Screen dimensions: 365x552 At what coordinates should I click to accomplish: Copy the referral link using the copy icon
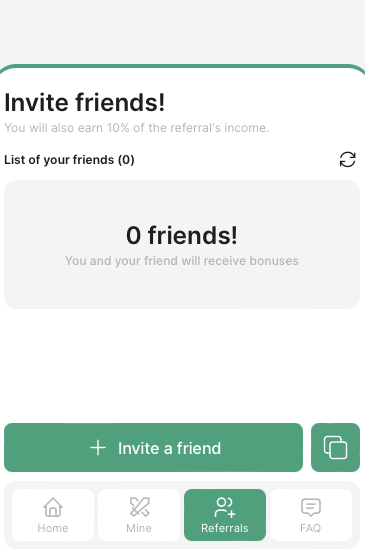pyautogui.click(x=335, y=447)
